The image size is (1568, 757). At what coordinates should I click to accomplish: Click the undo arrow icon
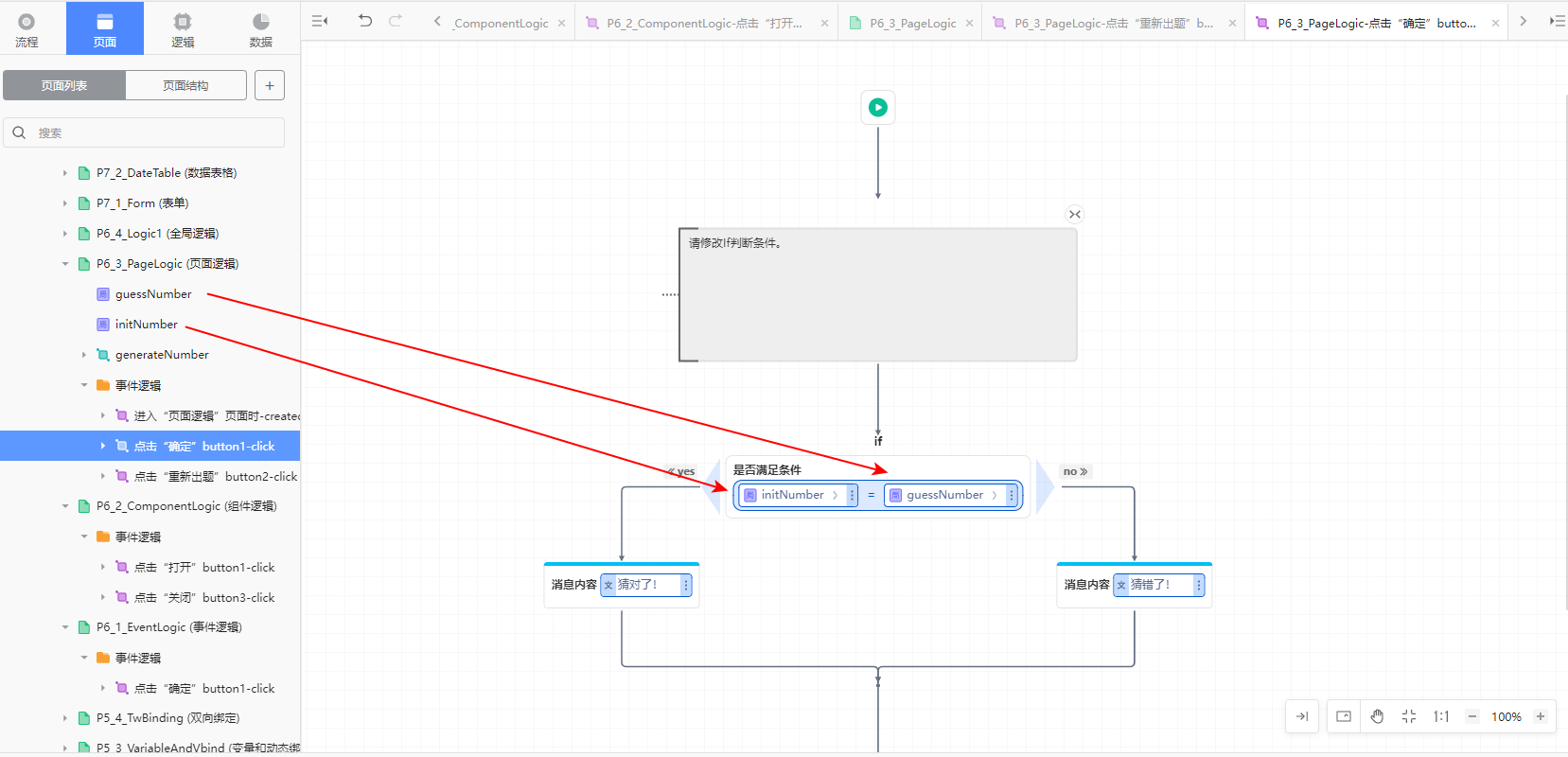coord(365,20)
